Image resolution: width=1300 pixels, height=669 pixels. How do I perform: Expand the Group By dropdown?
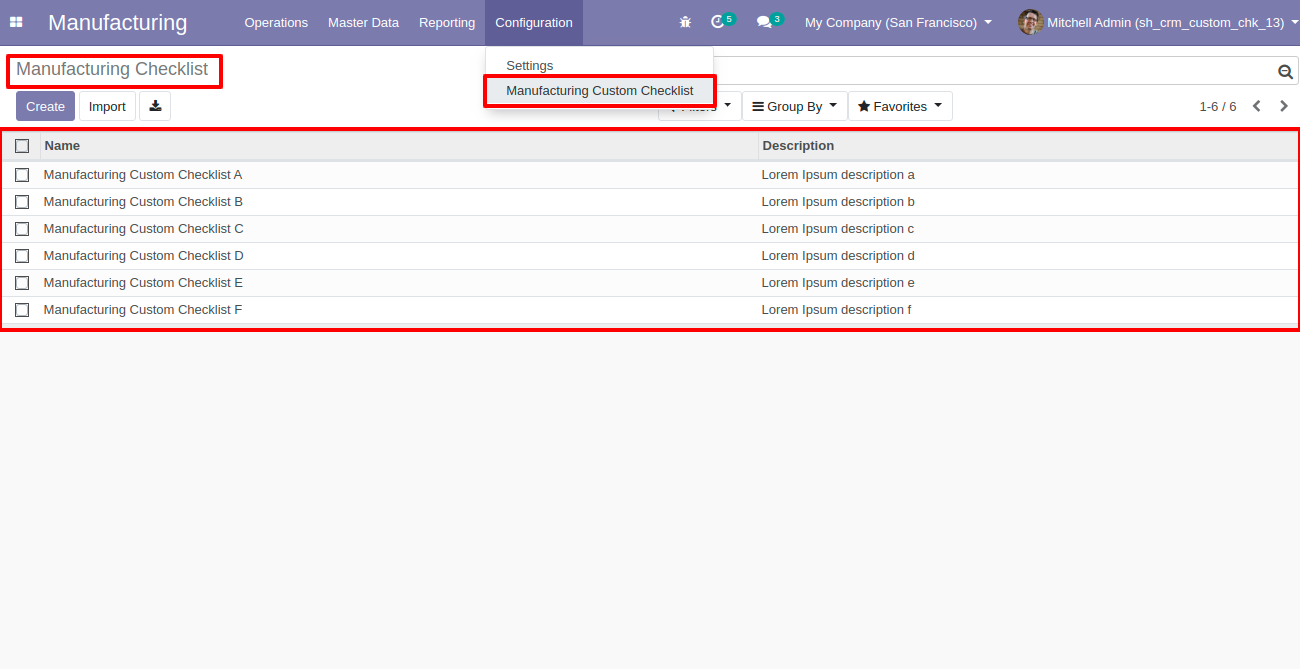coord(795,106)
